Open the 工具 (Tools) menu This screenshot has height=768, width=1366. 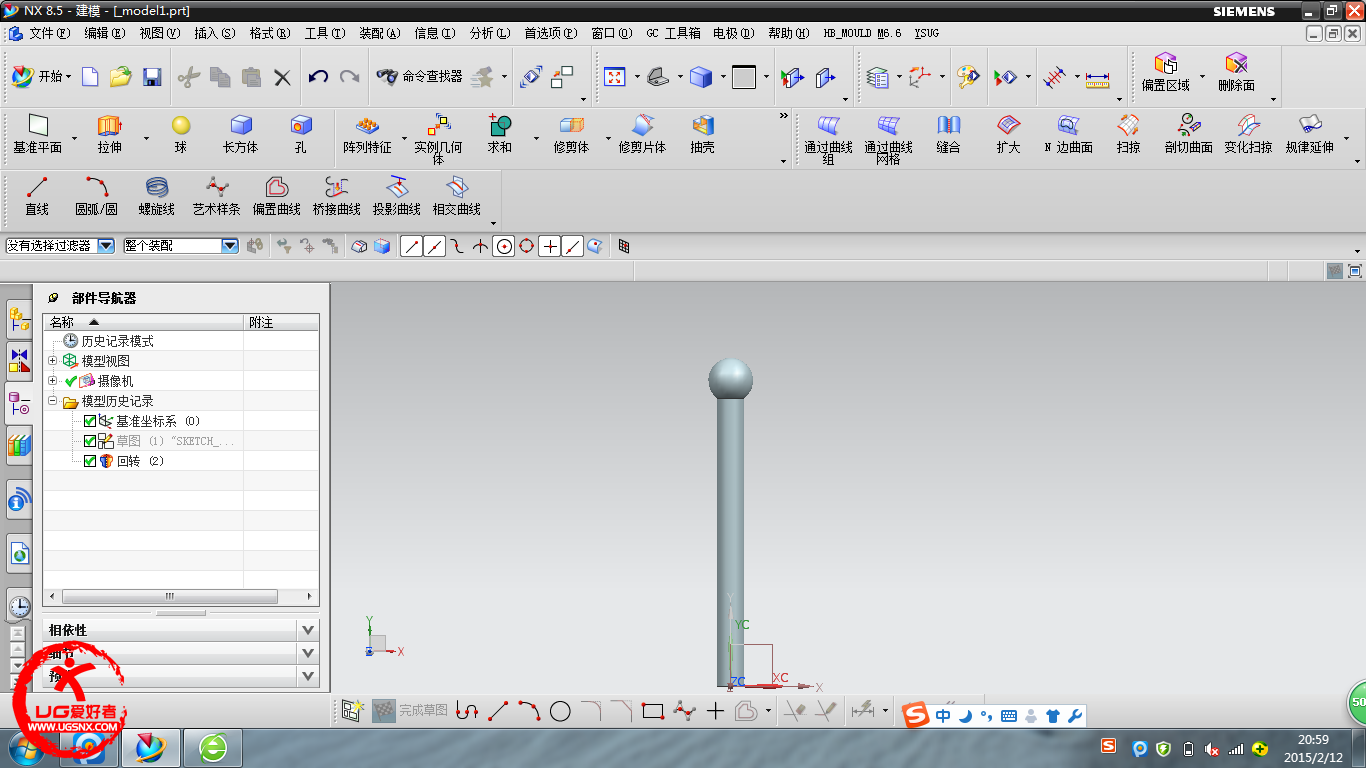[325, 33]
